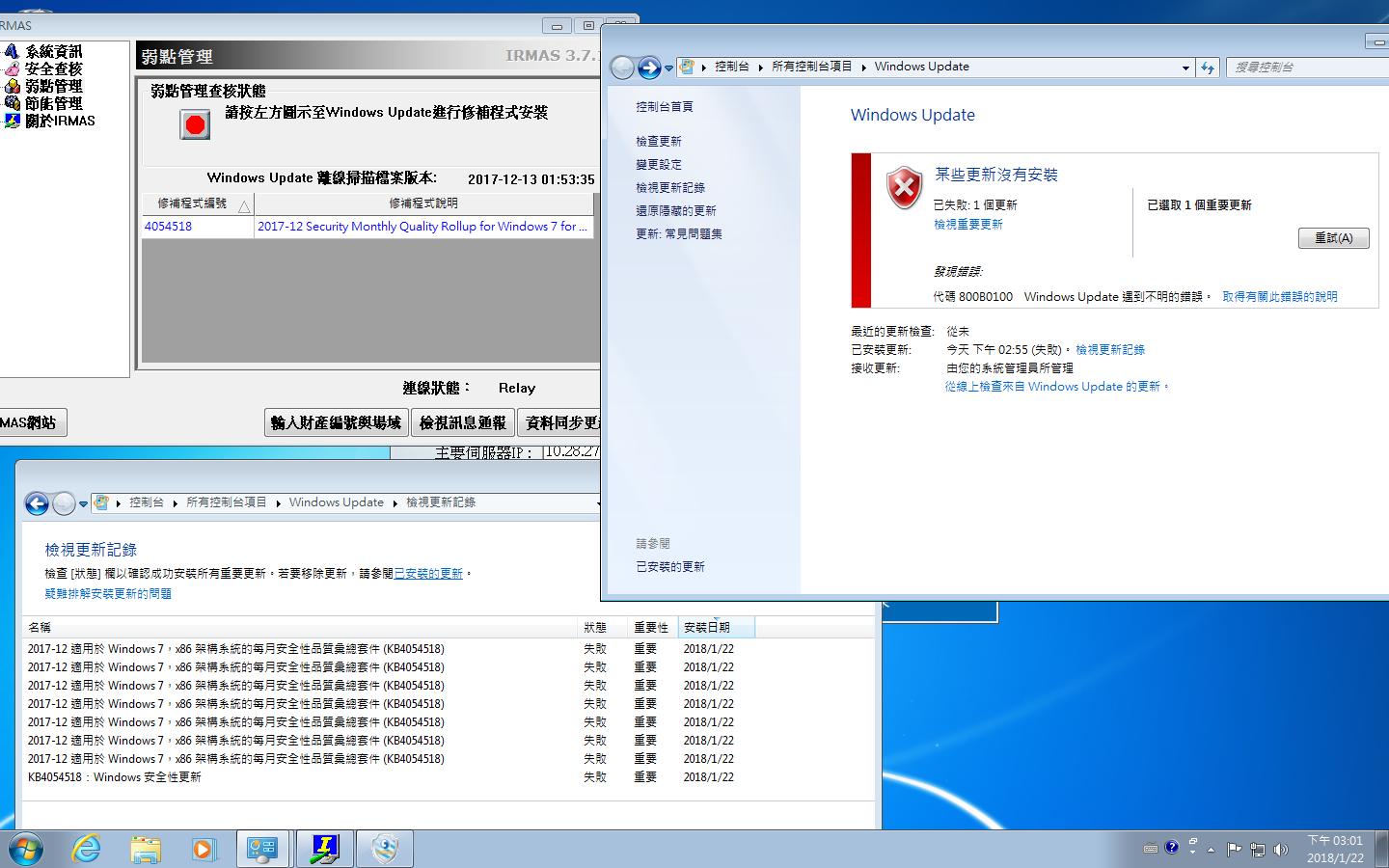Sort update history by 安裝日期 column

[x=716, y=628]
